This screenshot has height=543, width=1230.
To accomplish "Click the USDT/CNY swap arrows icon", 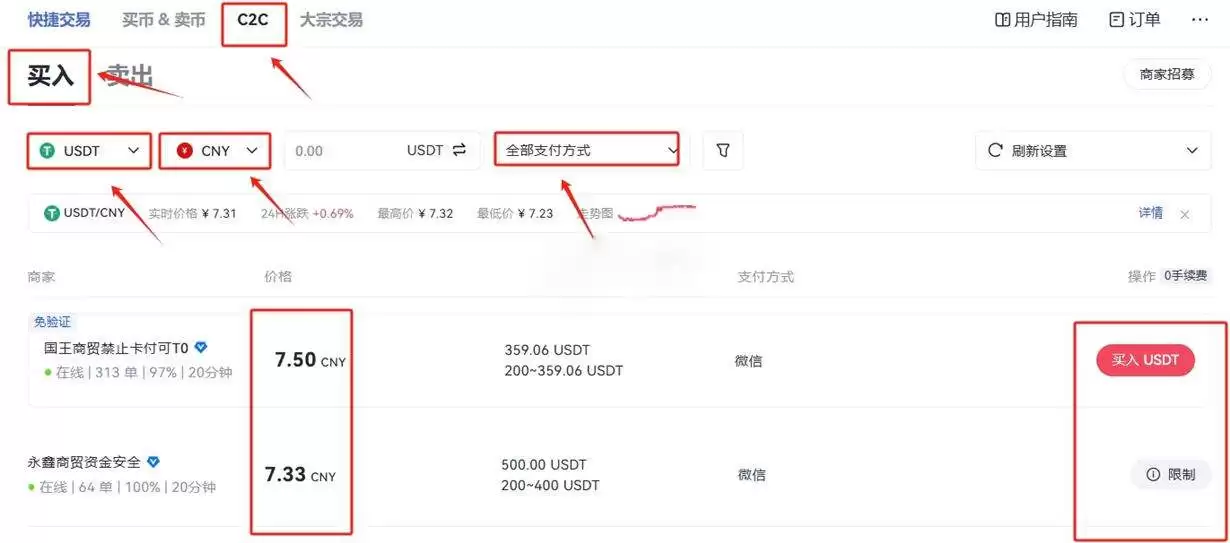I will click(459, 150).
